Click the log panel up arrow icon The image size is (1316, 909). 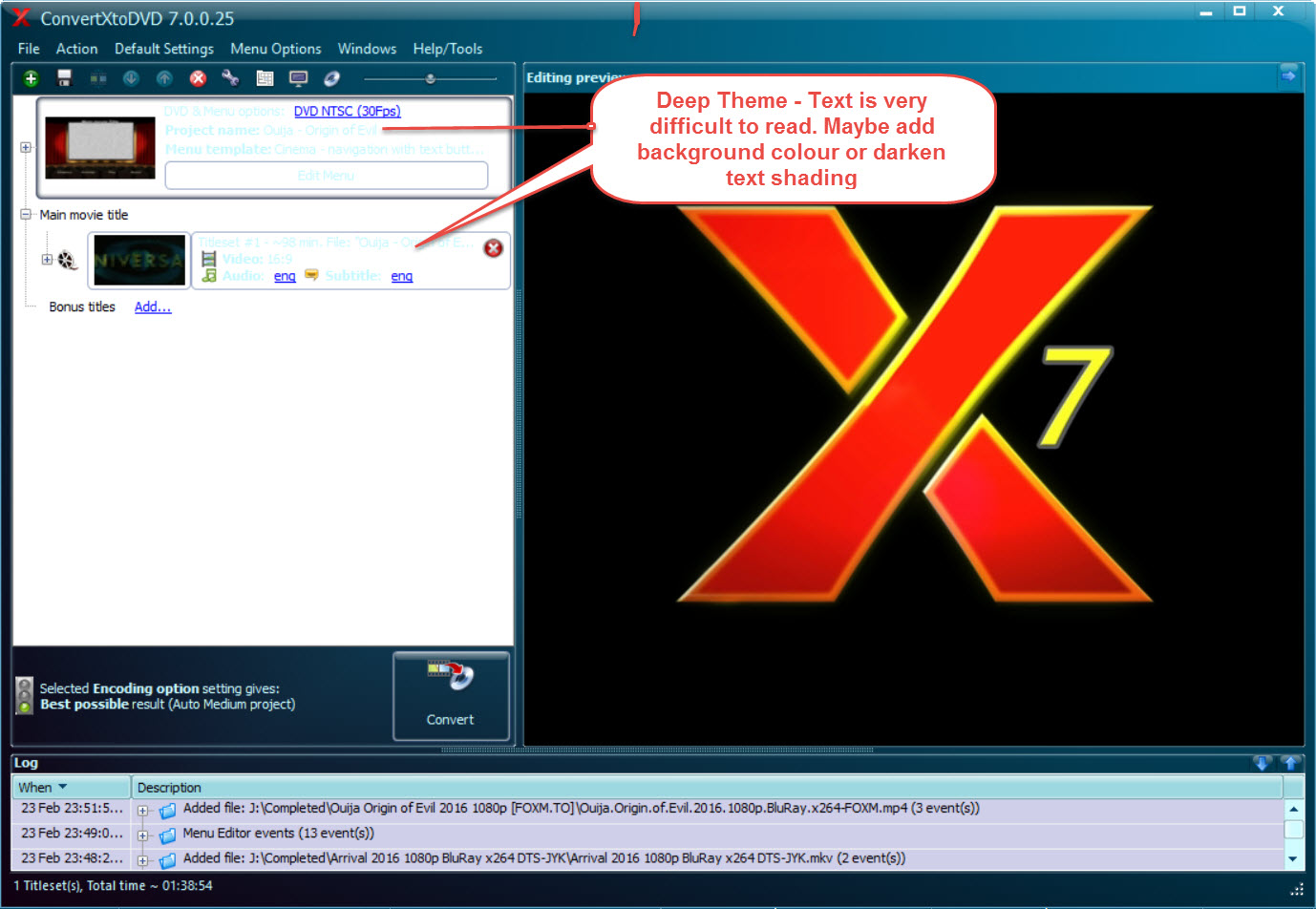tap(1290, 763)
